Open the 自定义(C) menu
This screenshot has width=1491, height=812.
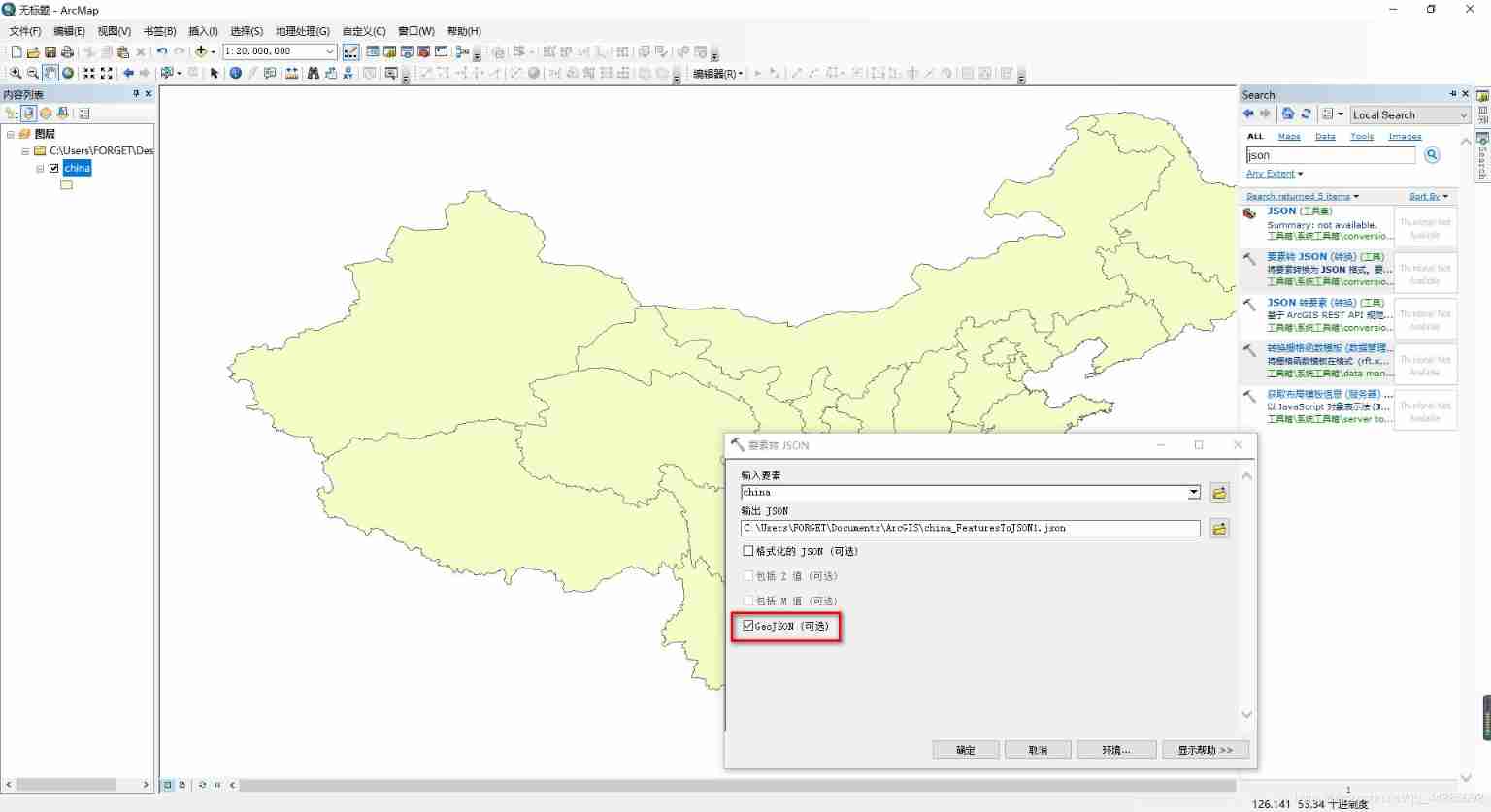coord(364,31)
